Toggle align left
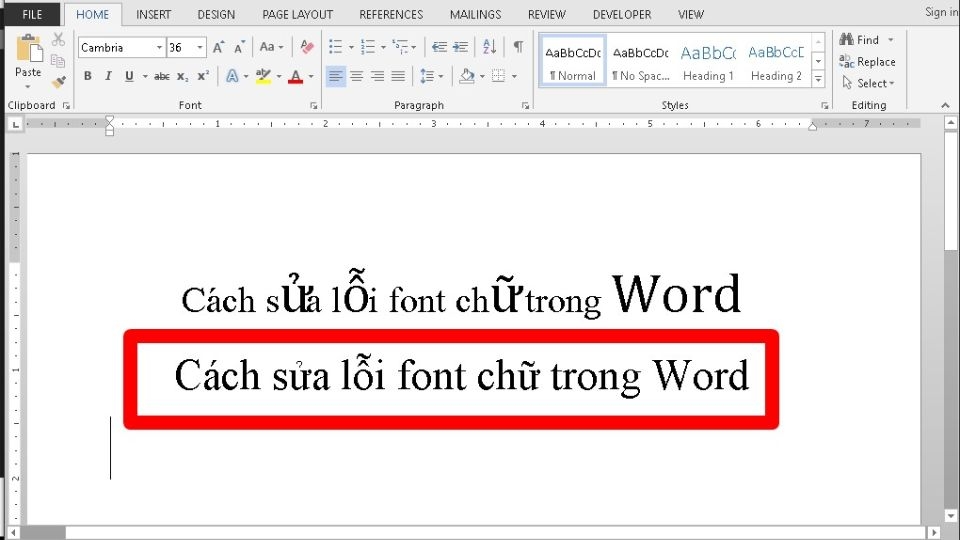 click(x=336, y=77)
